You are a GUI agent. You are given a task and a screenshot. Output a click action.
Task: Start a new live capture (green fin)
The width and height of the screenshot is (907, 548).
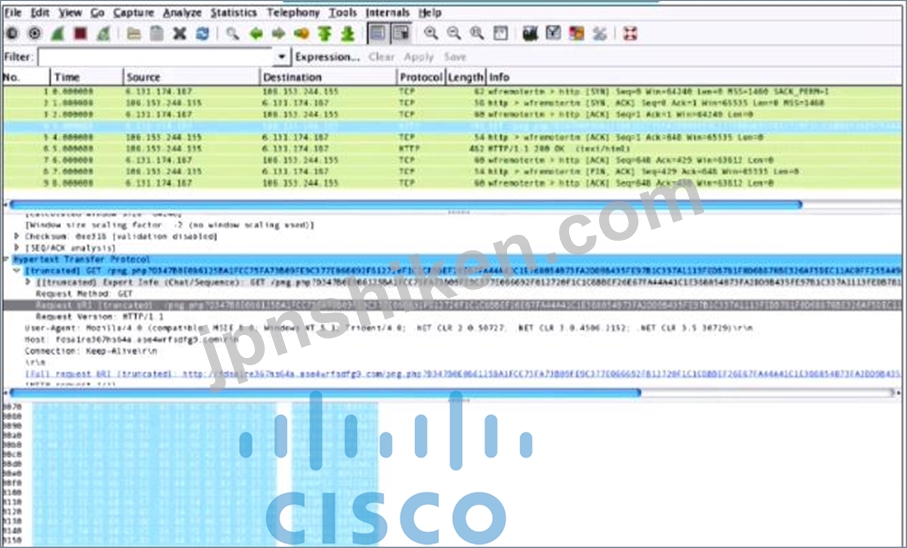pyautogui.click(x=57, y=34)
